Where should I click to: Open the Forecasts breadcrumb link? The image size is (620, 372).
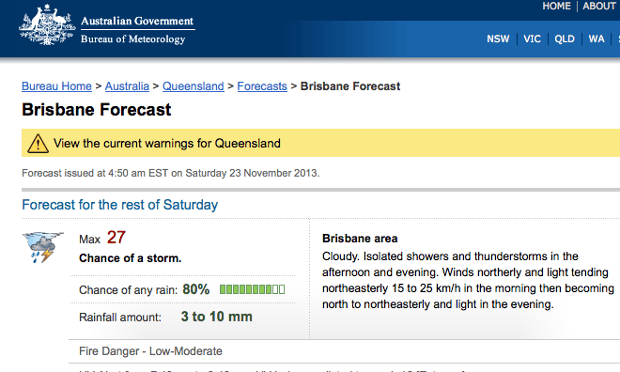(262, 86)
